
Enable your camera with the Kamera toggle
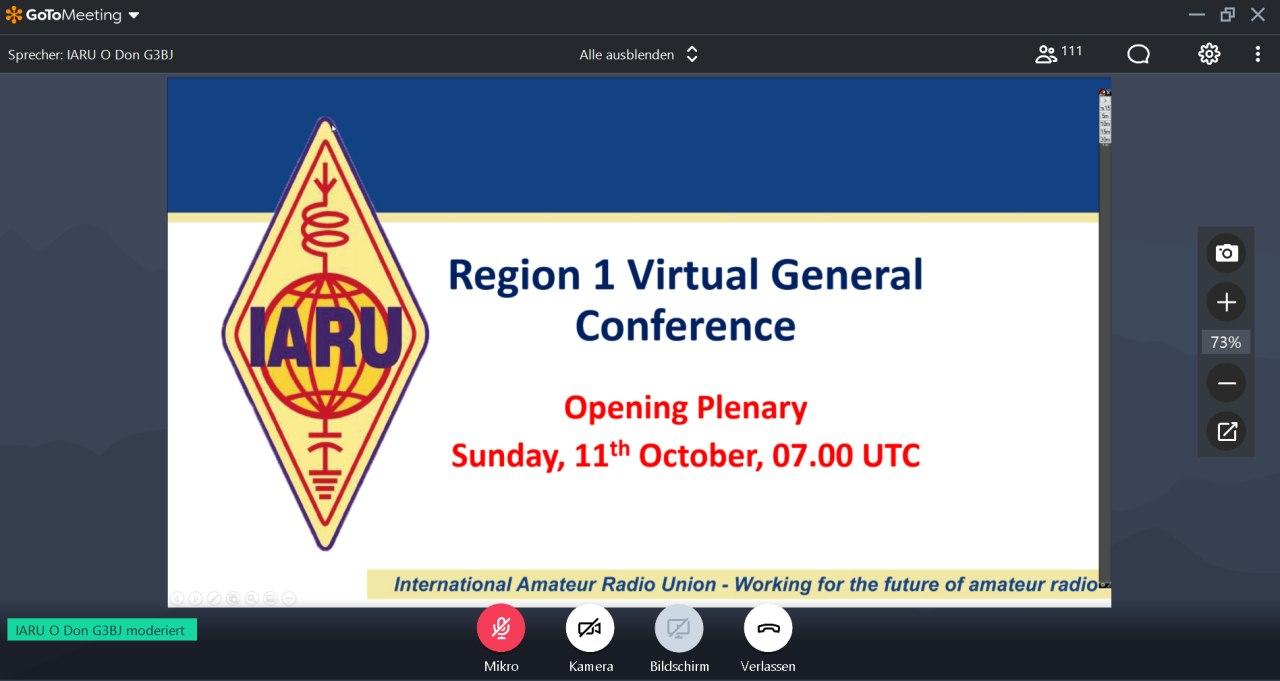click(x=589, y=627)
